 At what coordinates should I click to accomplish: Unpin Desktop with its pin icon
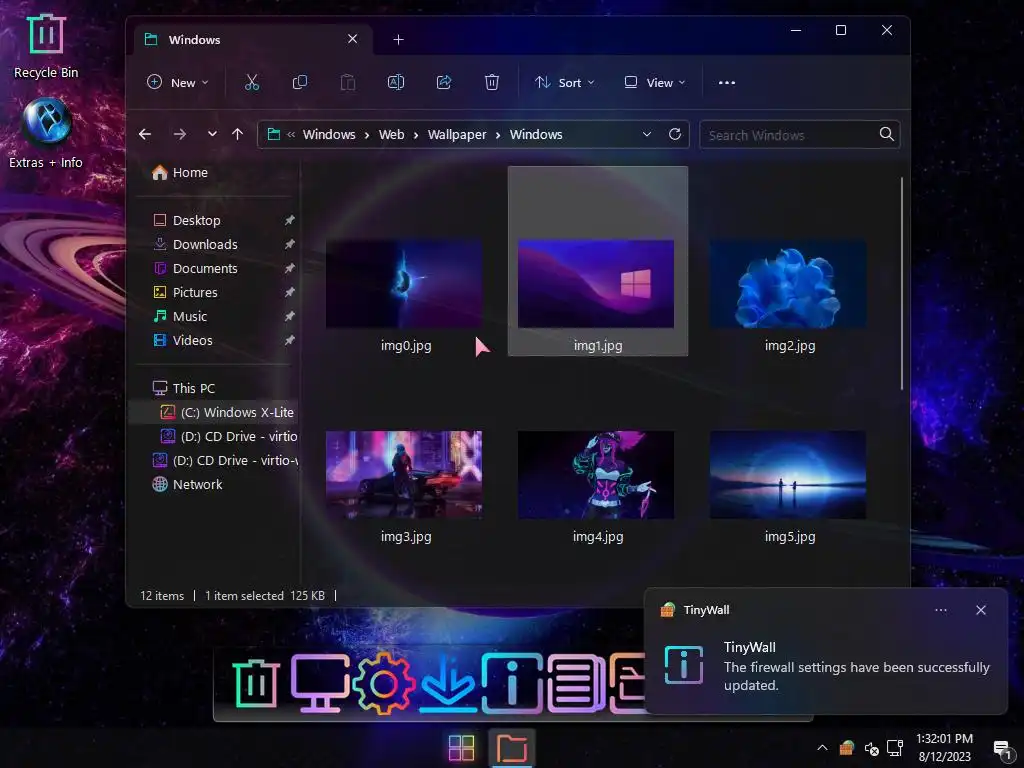point(289,220)
